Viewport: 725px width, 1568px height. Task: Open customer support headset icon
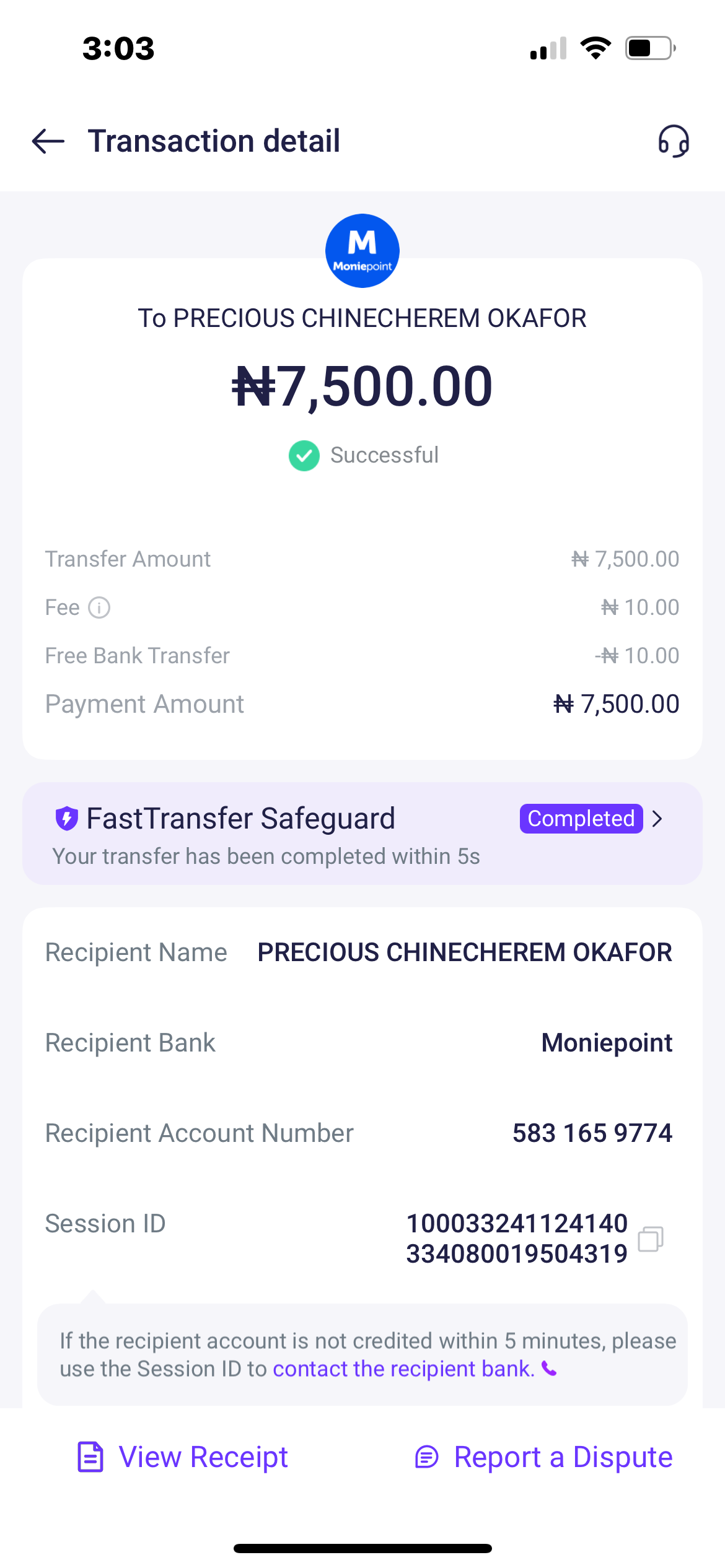(674, 141)
